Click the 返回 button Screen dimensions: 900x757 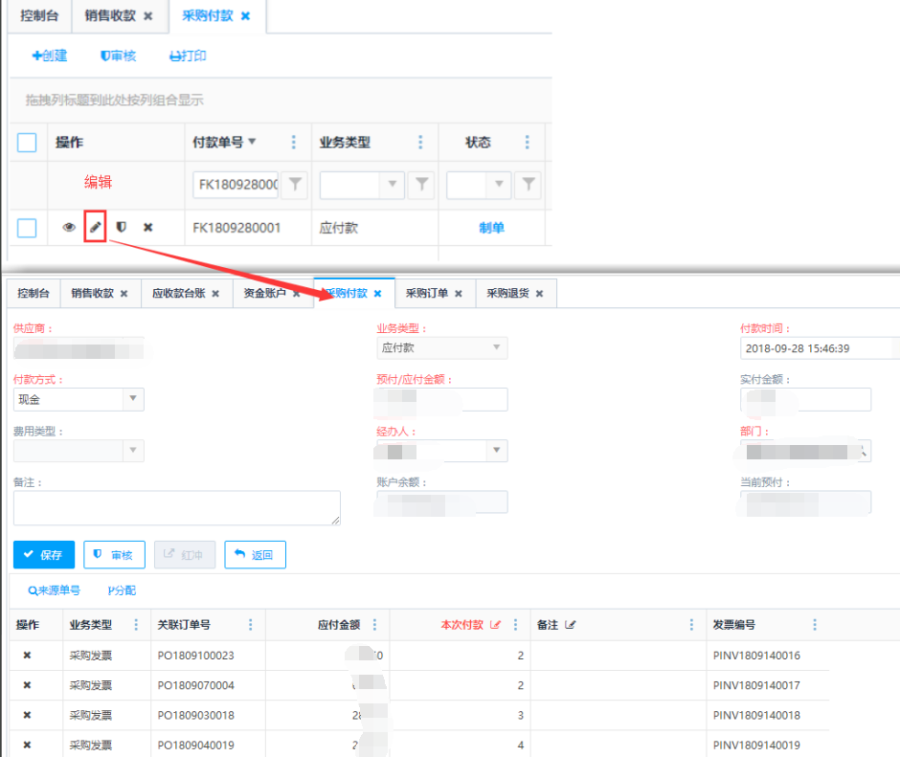(x=255, y=554)
